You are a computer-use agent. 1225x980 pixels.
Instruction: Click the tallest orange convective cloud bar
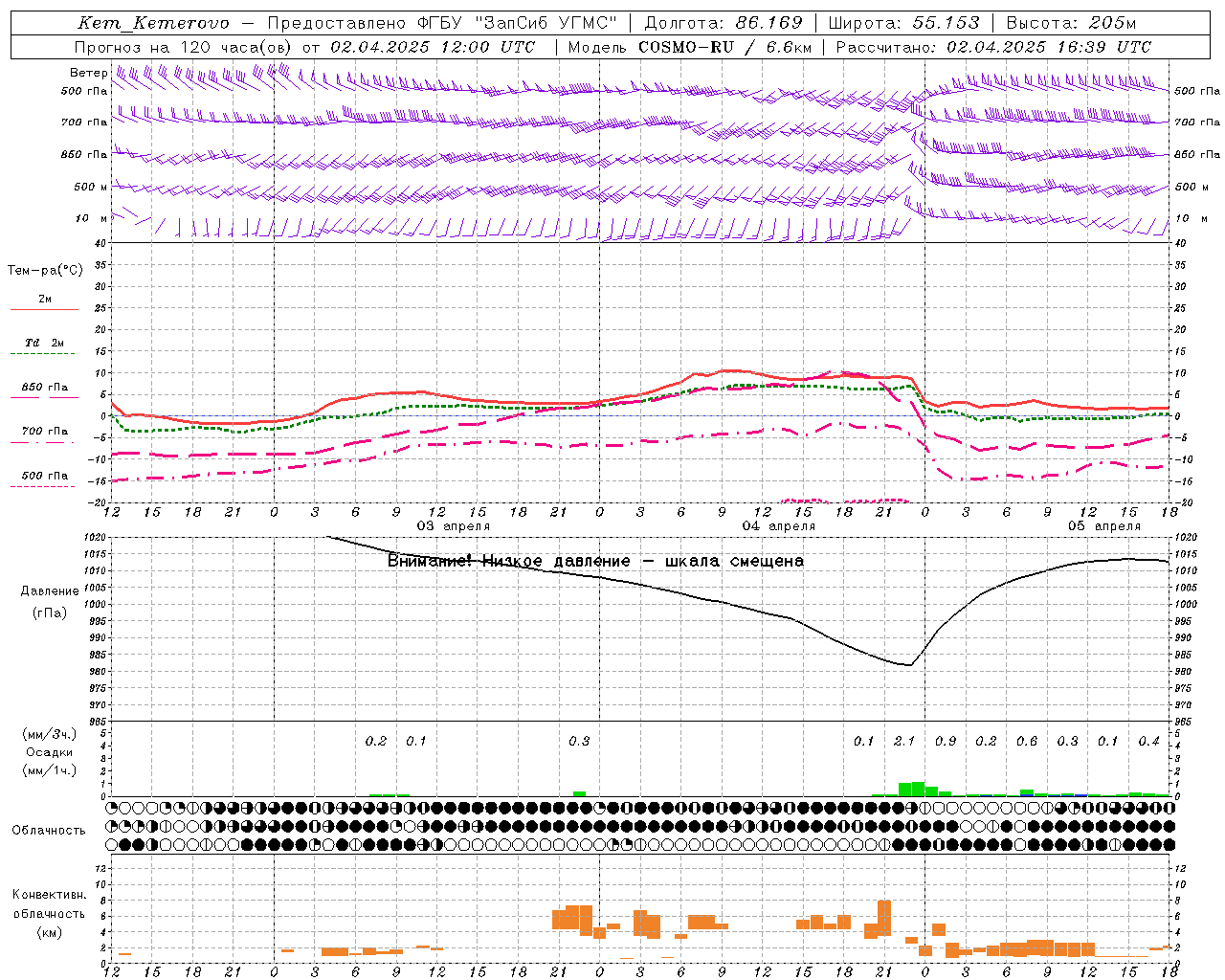click(x=884, y=919)
